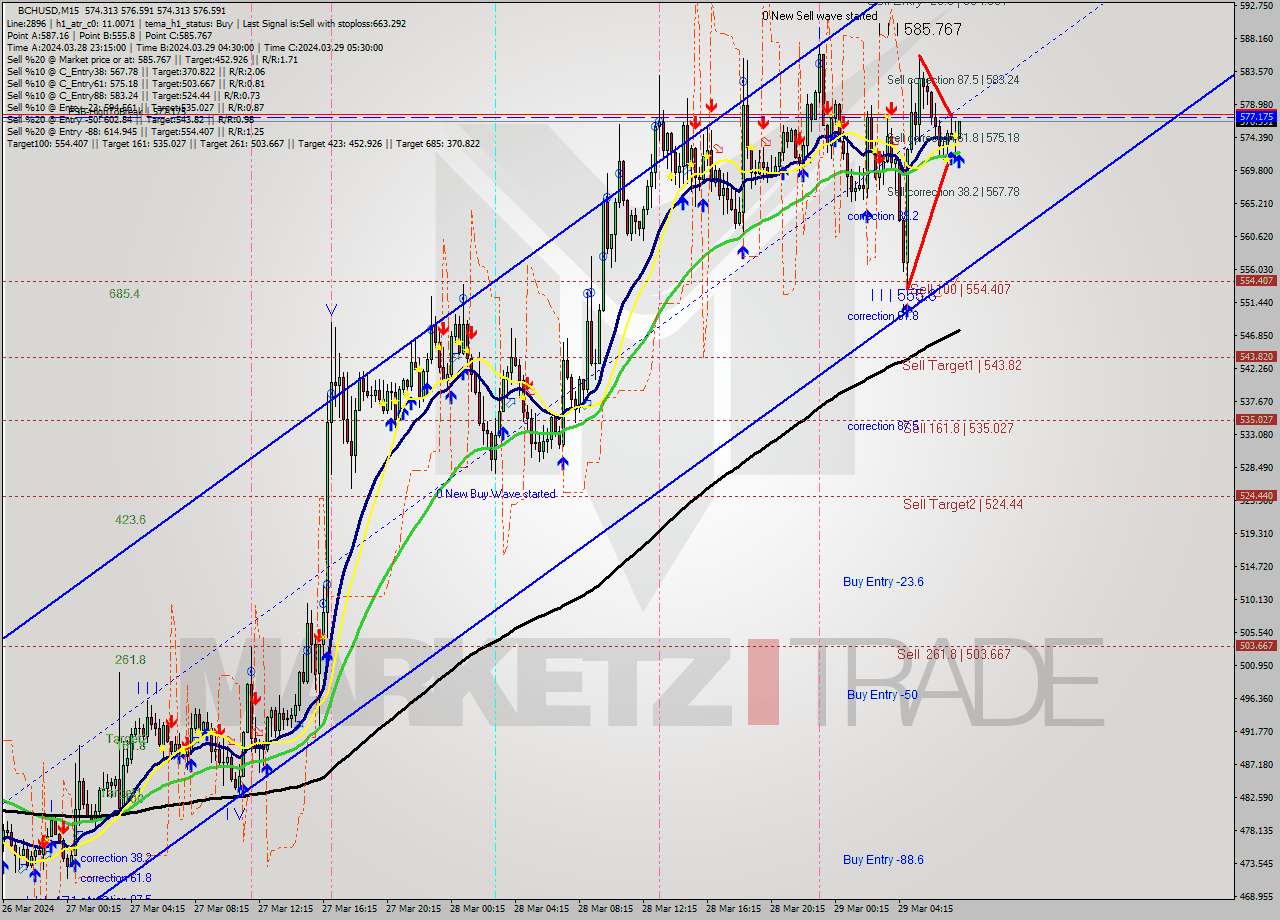Select the green '685.4' Fibonacci label
Viewport: 1280px width, 920px height.
click(124, 294)
